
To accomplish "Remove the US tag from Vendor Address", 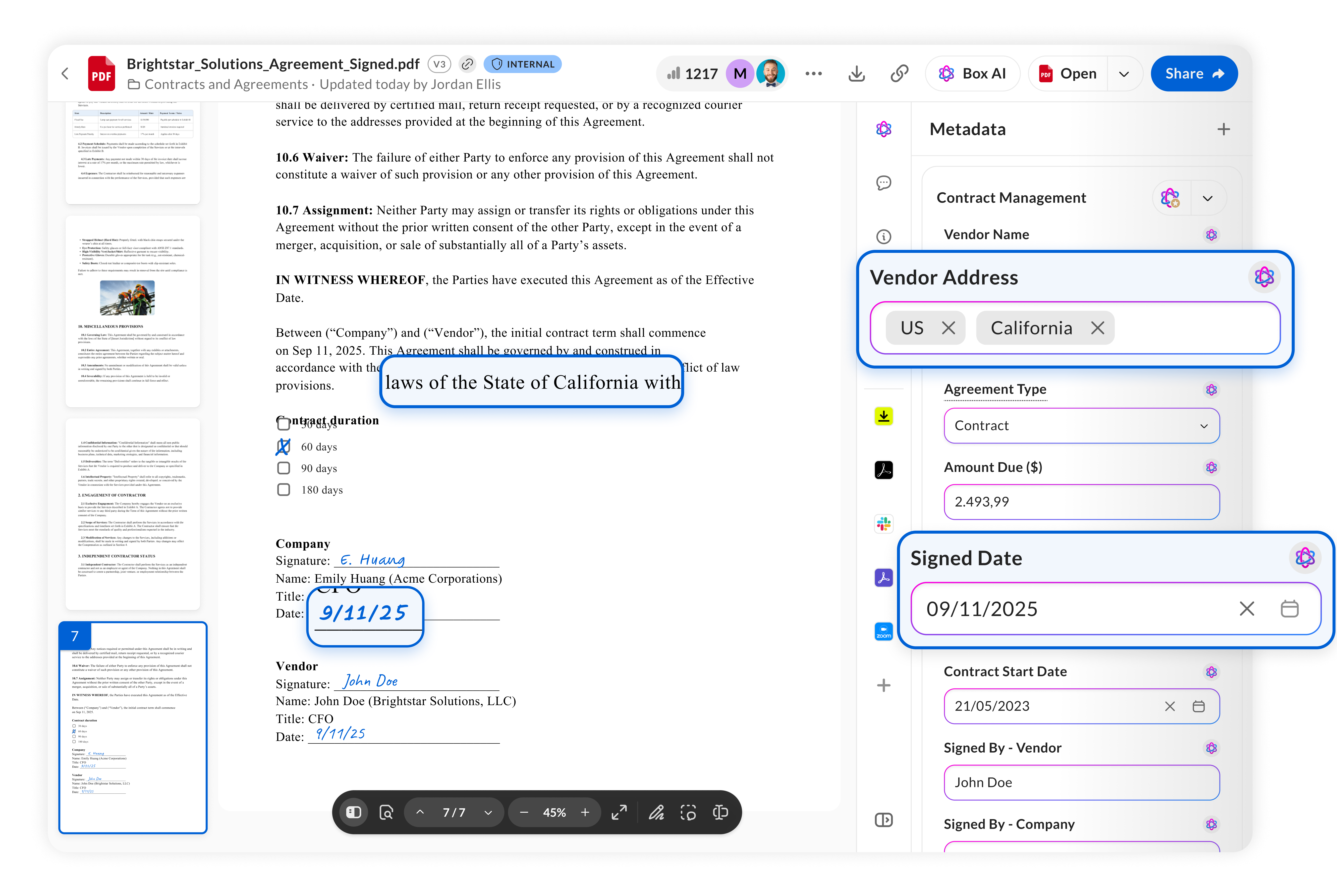I will [x=948, y=328].
